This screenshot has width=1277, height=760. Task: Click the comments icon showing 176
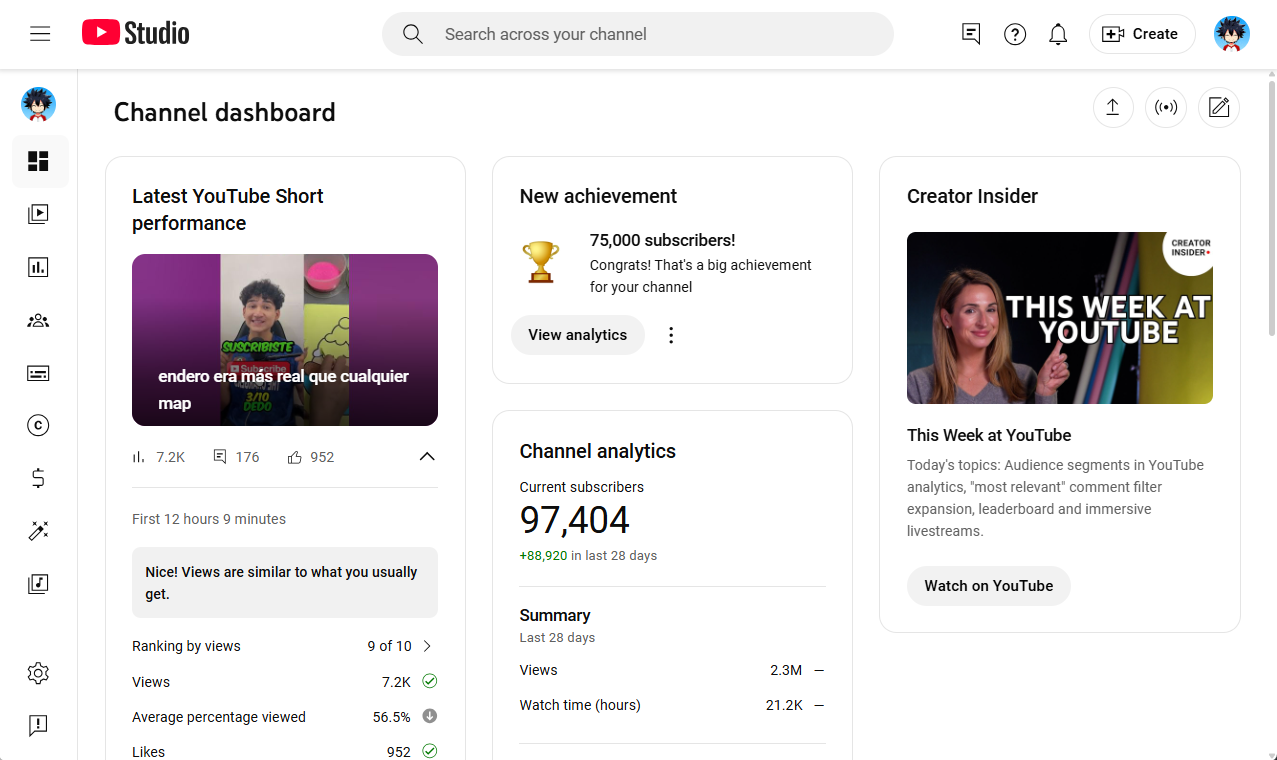[220, 457]
